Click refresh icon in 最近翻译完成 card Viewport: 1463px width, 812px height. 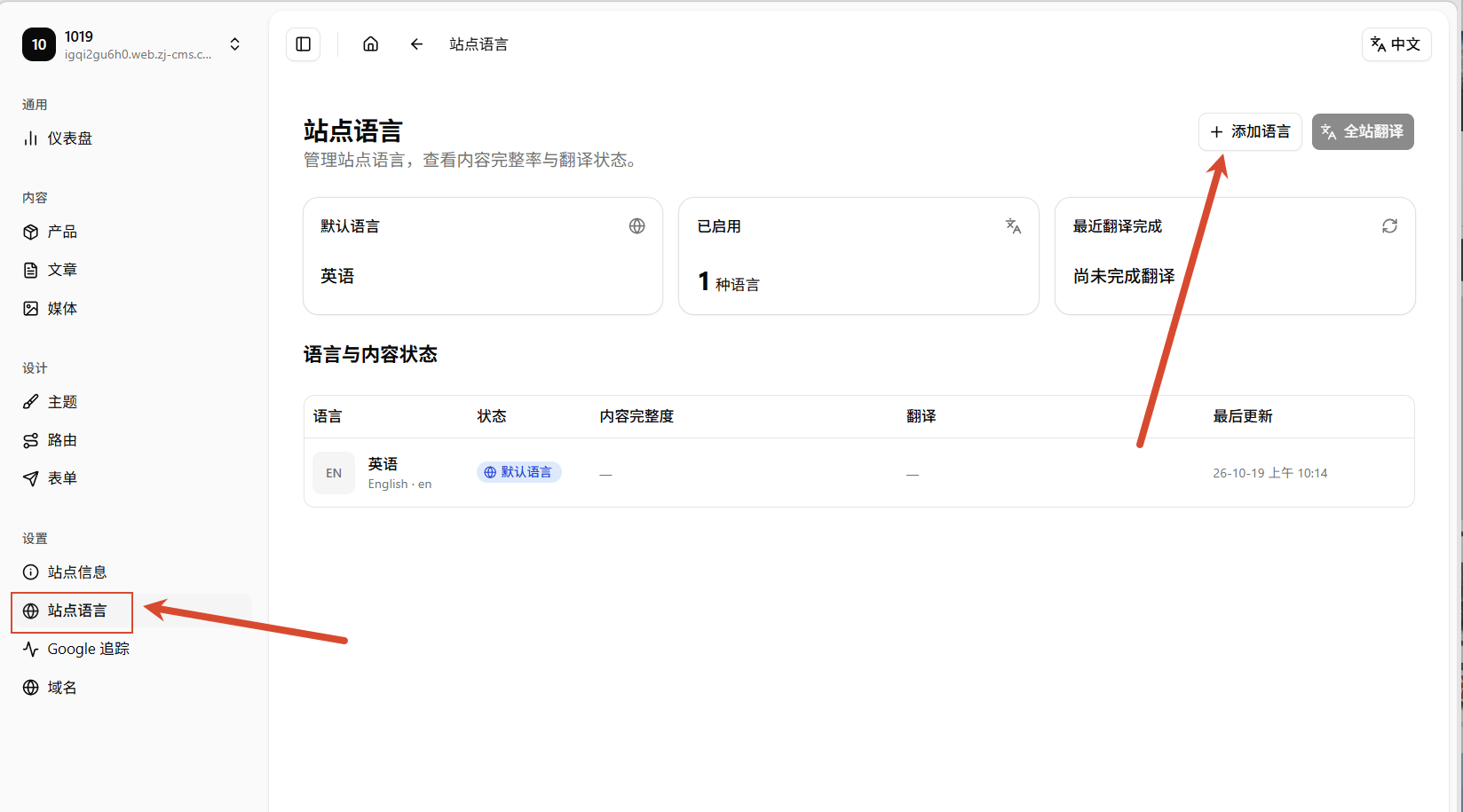tap(1389, 226)
